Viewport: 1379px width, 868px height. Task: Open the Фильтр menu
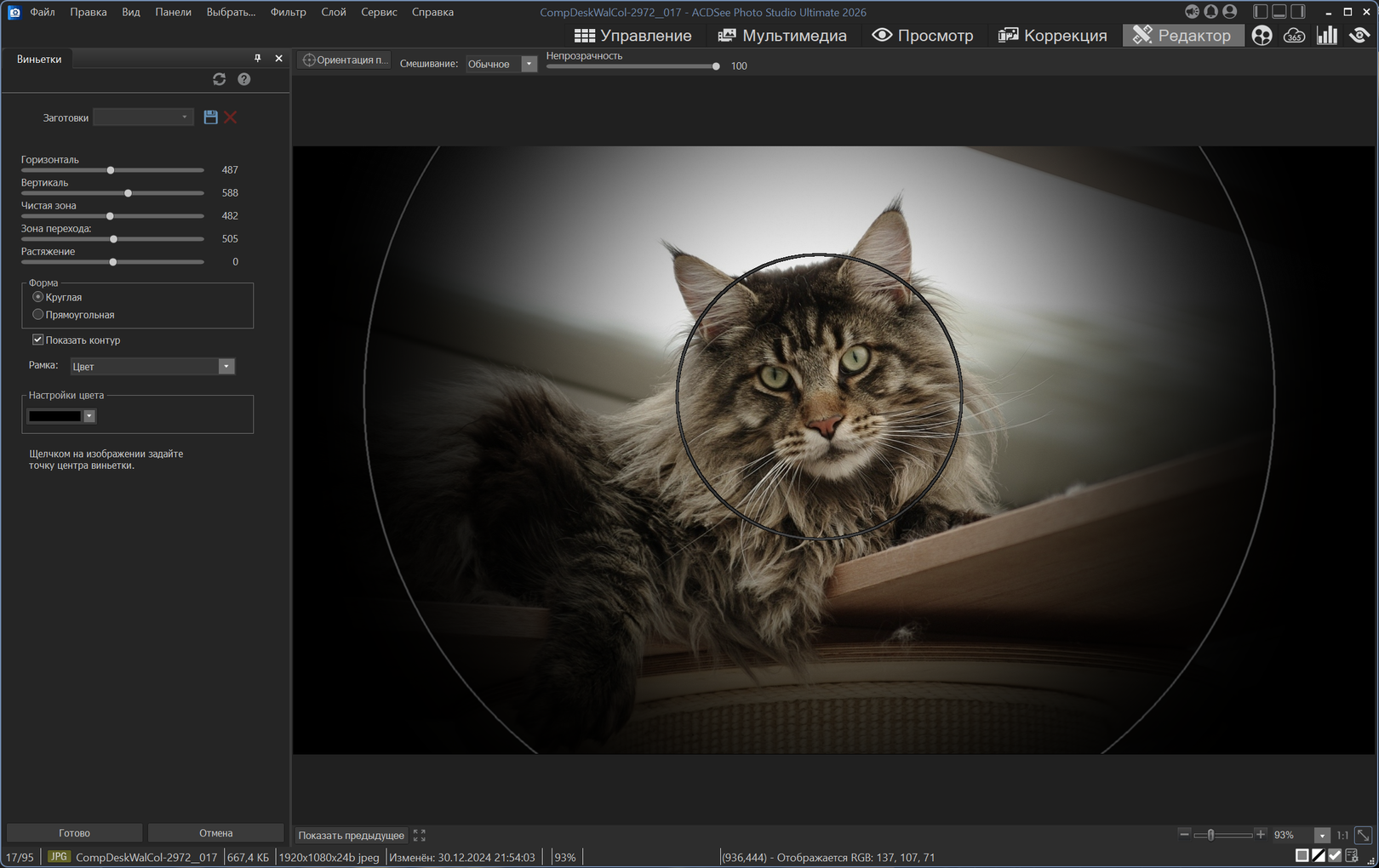point(288,12)
